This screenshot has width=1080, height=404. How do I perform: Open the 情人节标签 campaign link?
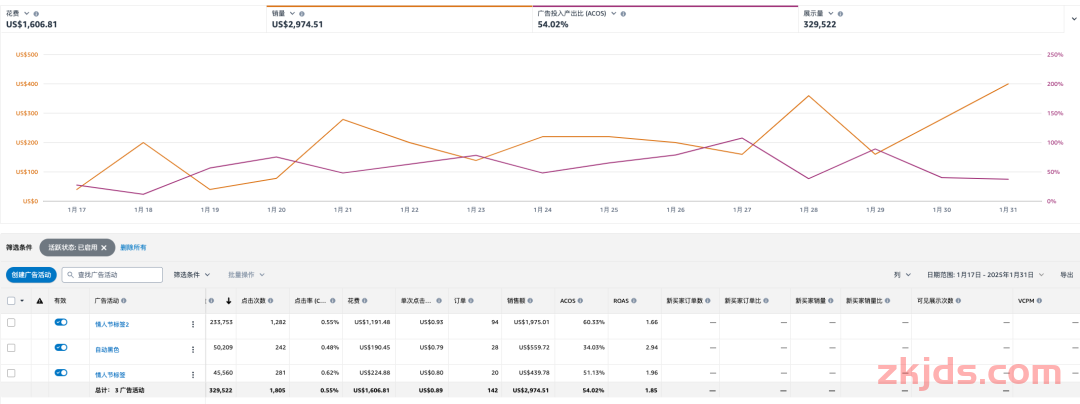pyautogui.click(x=110, y=375)
